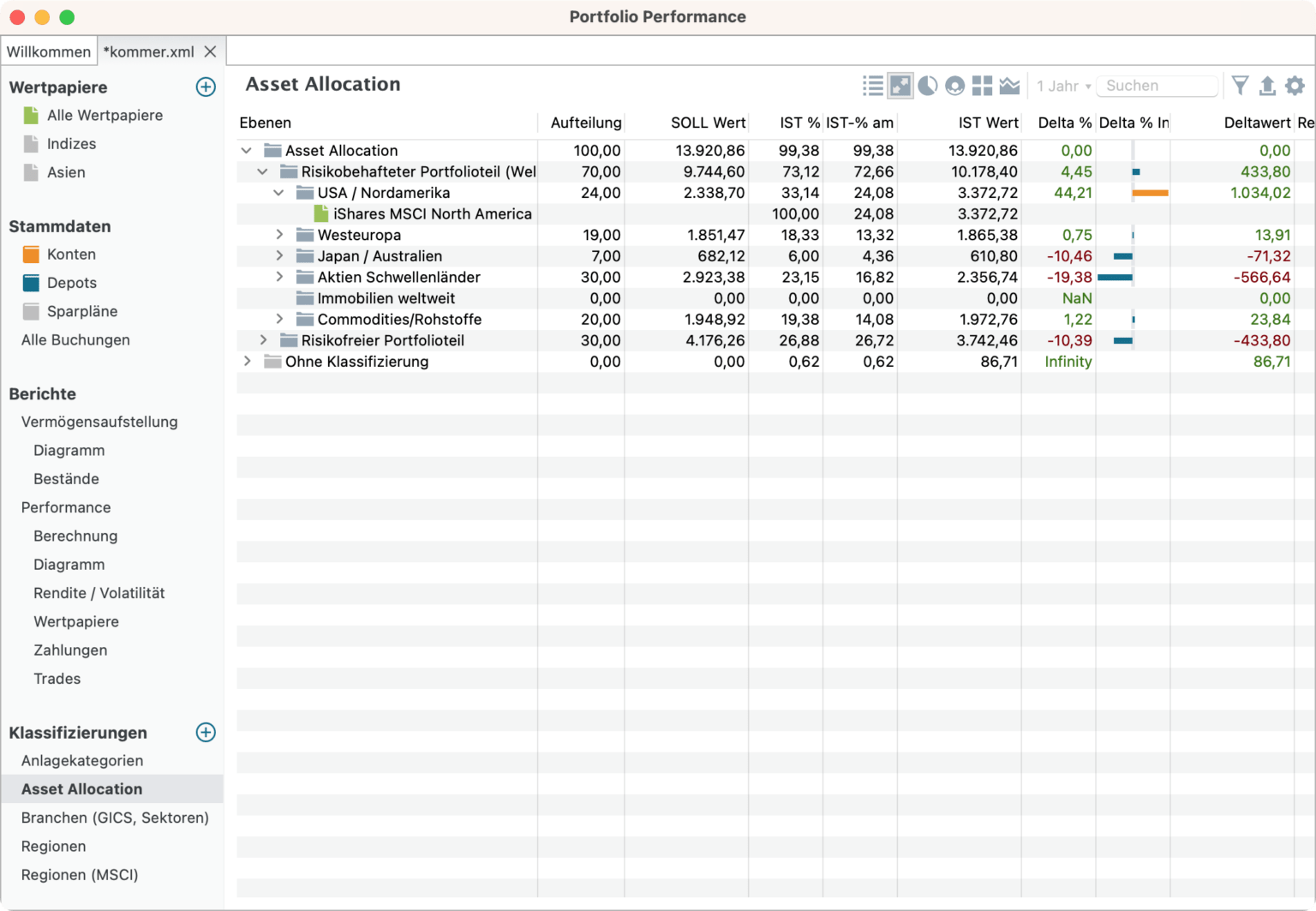
Task: Expand the Ohne Klassifizierung row
Action: point(247,361)
